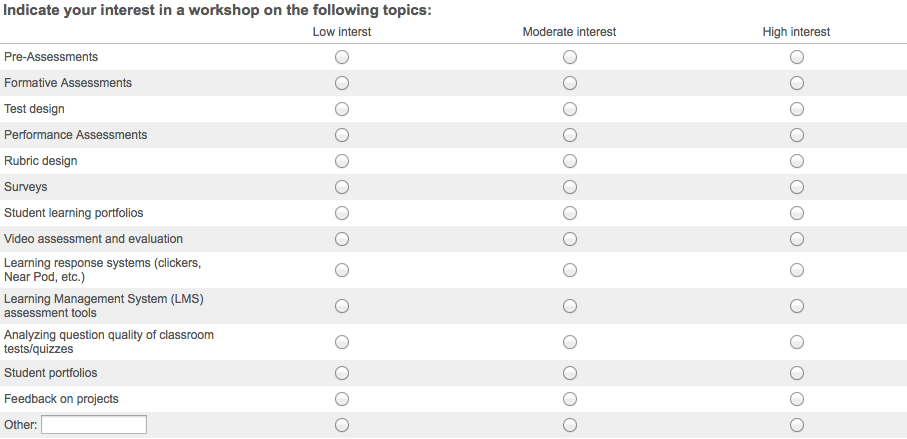Mark High interest for Surveys
The image size is (907, 439).
(797, 187)
